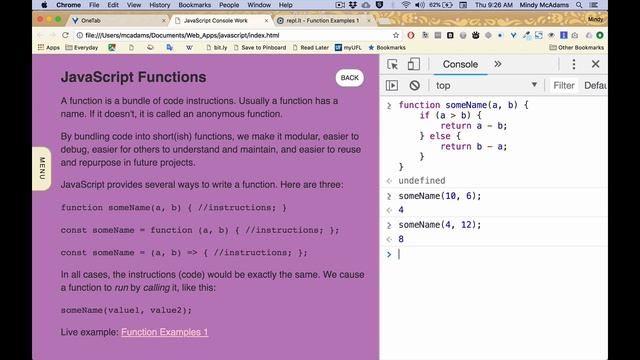The image size is (640, 360).
Task: Click the green circle extension icon
Action: click(600, 35)
